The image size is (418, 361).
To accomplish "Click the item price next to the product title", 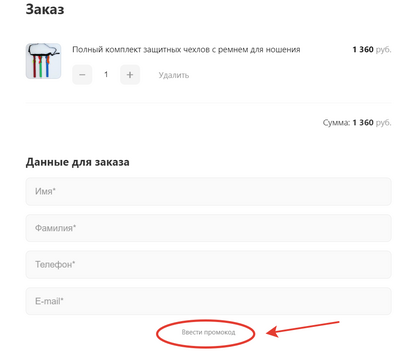I will click(x=363, y=50).
